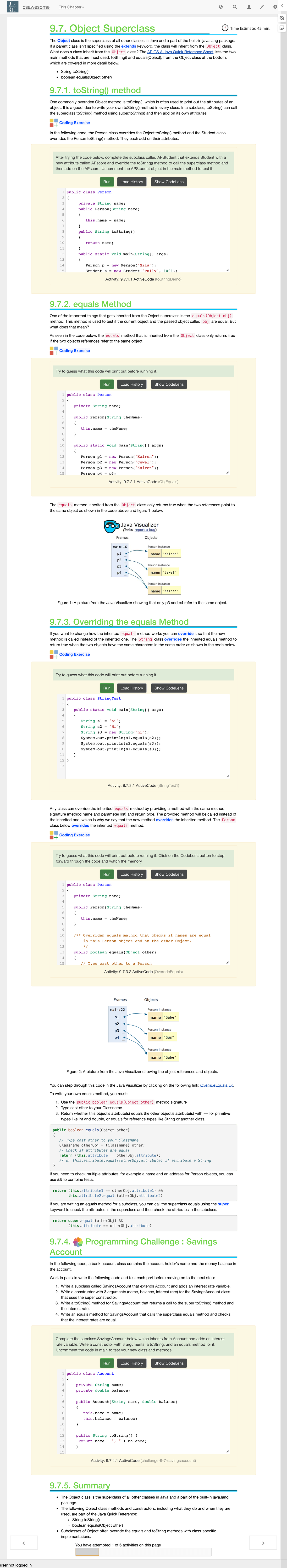Run the toStringDemo code in activity 9.7.1.1

coord(106,181)
